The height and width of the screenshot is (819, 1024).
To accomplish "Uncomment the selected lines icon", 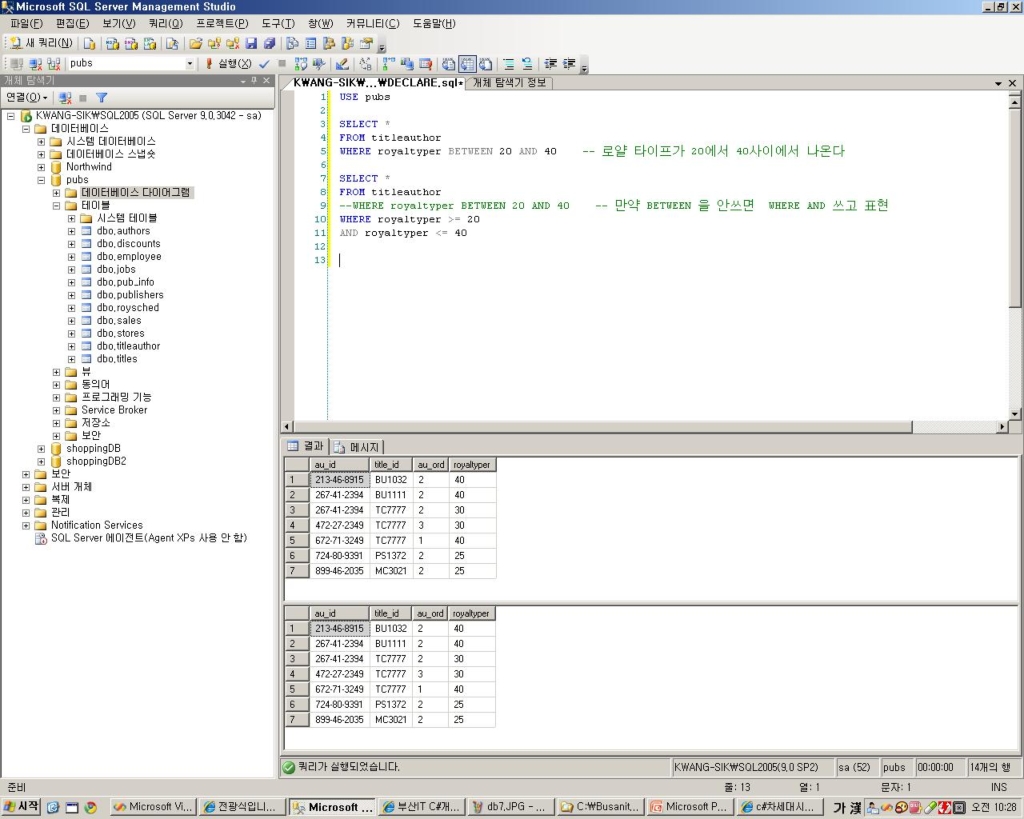I will [x=527, y=63].
